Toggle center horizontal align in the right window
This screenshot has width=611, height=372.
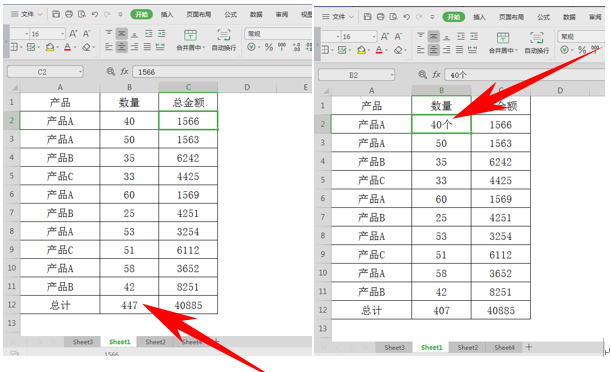pyautogui.click(x=433, y=50)
